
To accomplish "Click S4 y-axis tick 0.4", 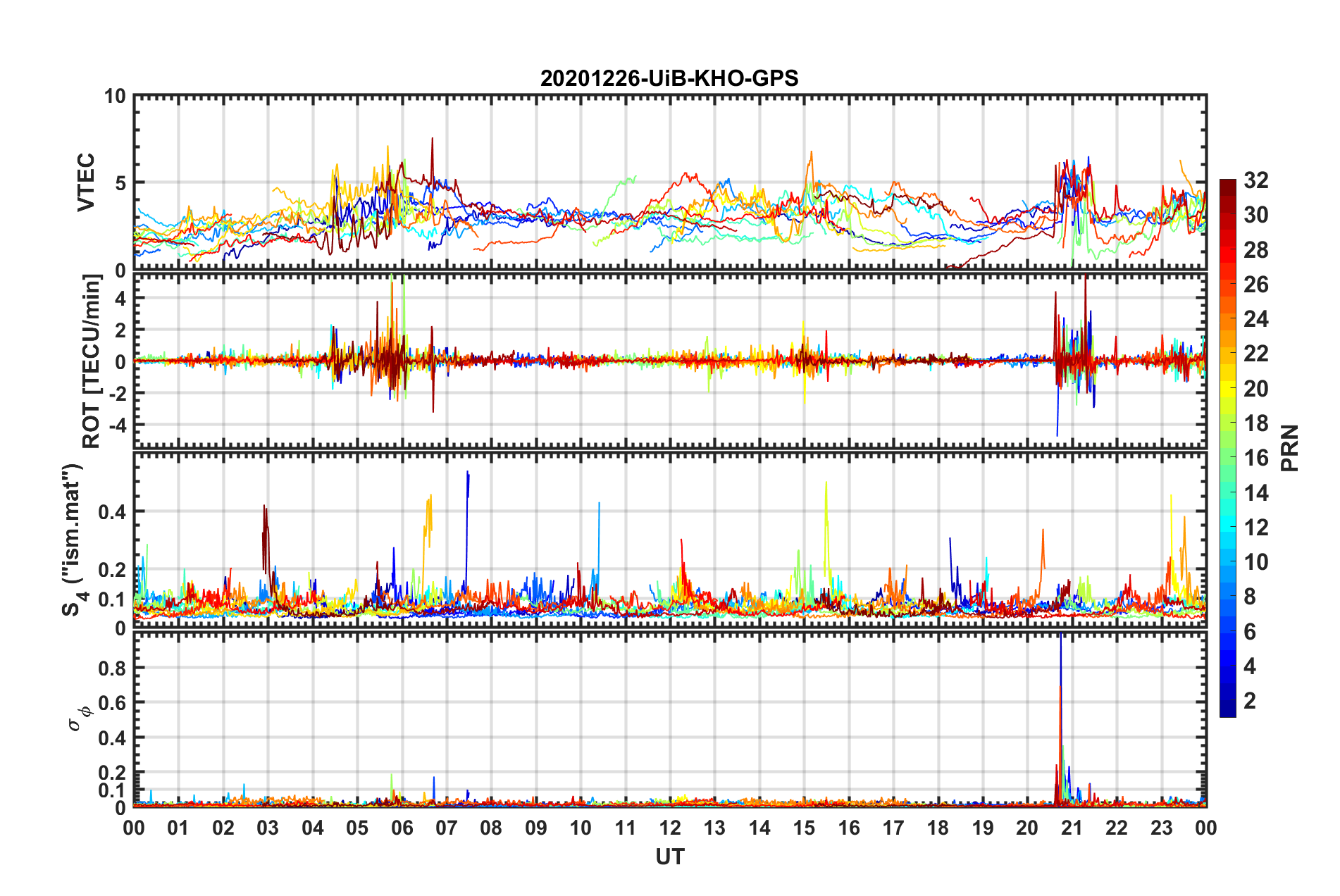I will tap(113, 512).
